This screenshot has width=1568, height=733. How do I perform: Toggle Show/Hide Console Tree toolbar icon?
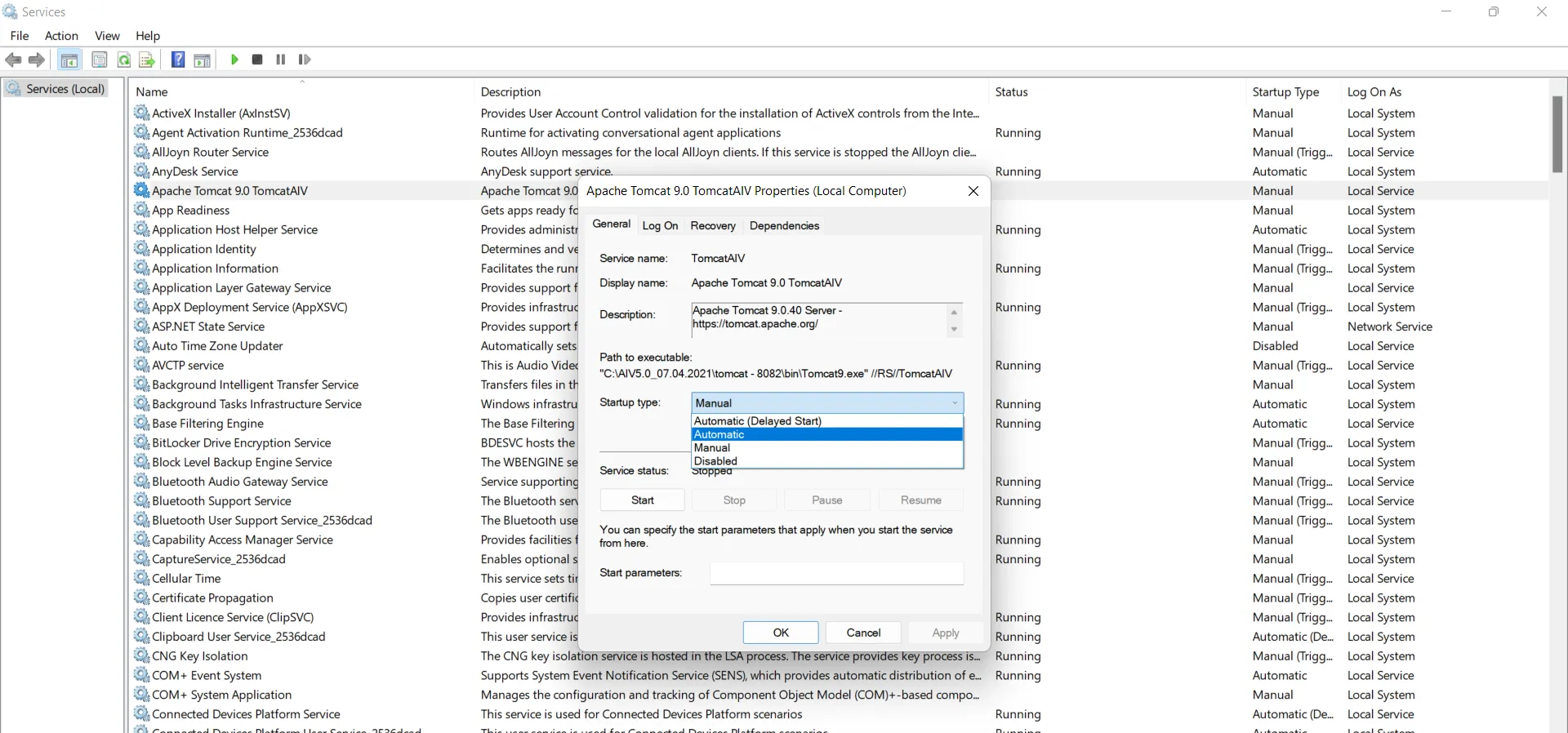point(69,60)
